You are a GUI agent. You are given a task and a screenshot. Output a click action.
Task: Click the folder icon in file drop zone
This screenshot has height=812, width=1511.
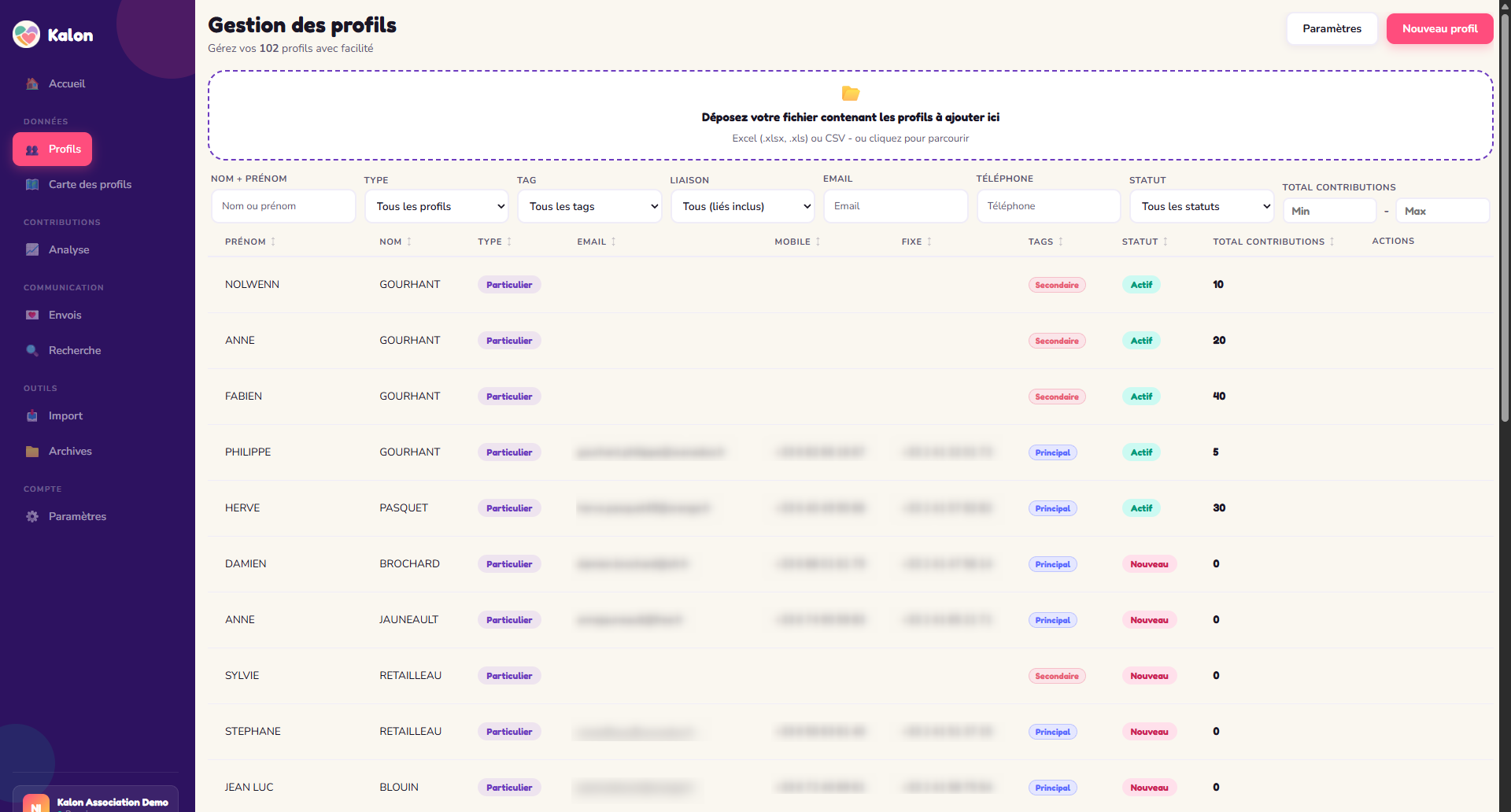[x=851, y=94]
